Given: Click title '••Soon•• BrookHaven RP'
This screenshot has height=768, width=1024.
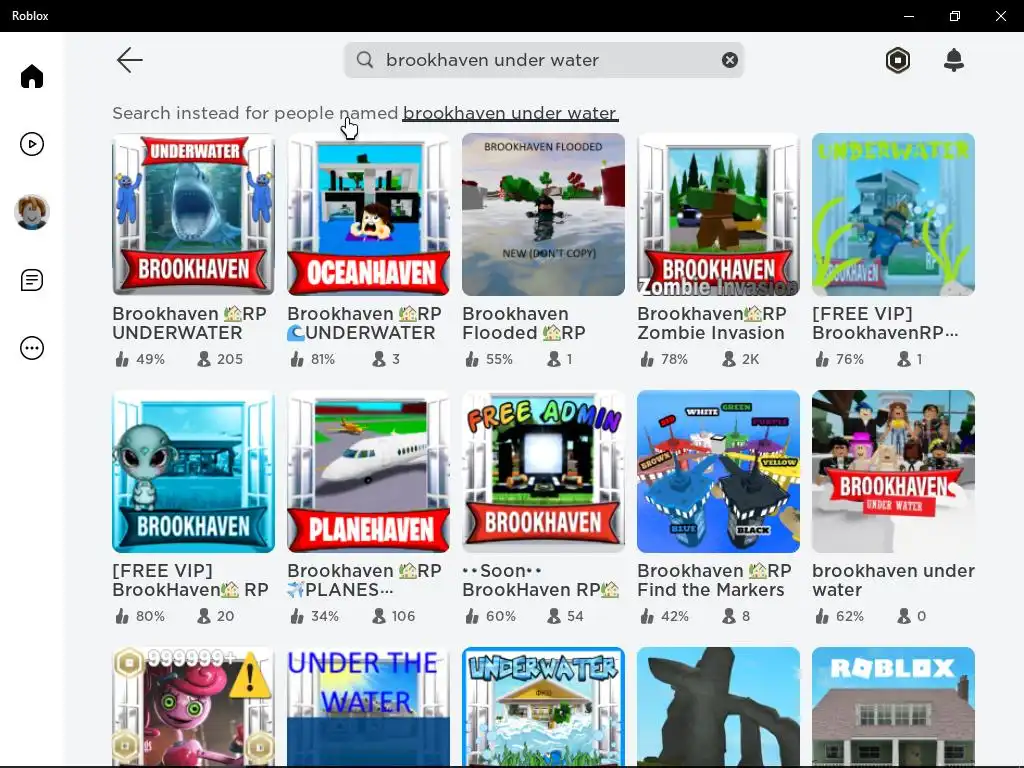Looking at the screenshot, I should [x=541, y=580].
